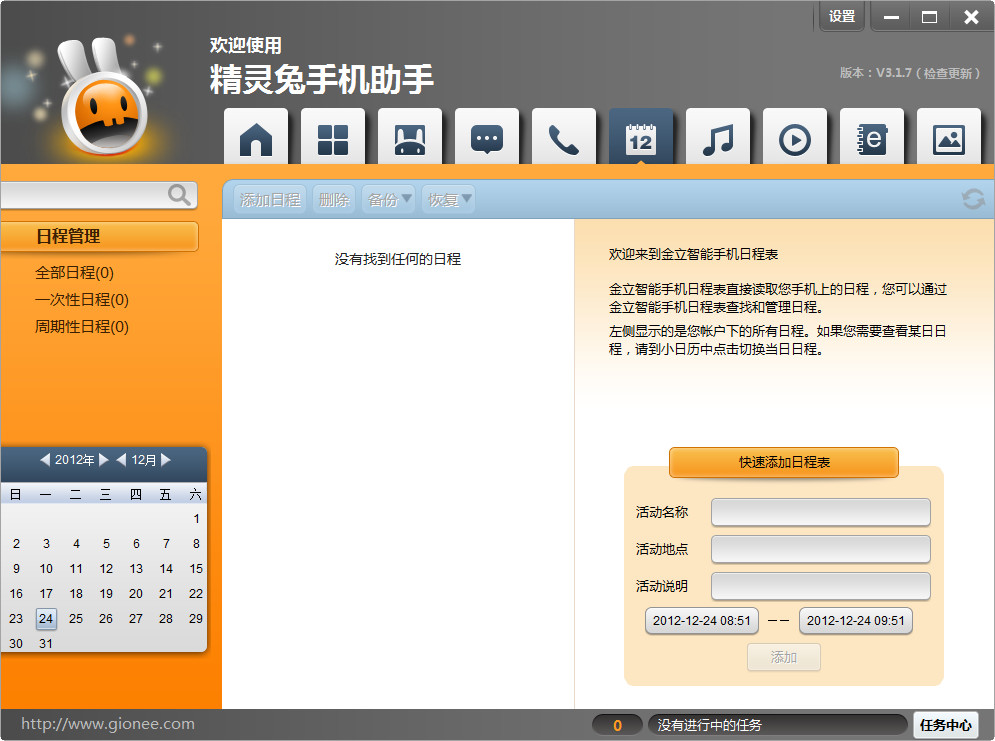Show 全部日程(0) list

tap(74, 273)
